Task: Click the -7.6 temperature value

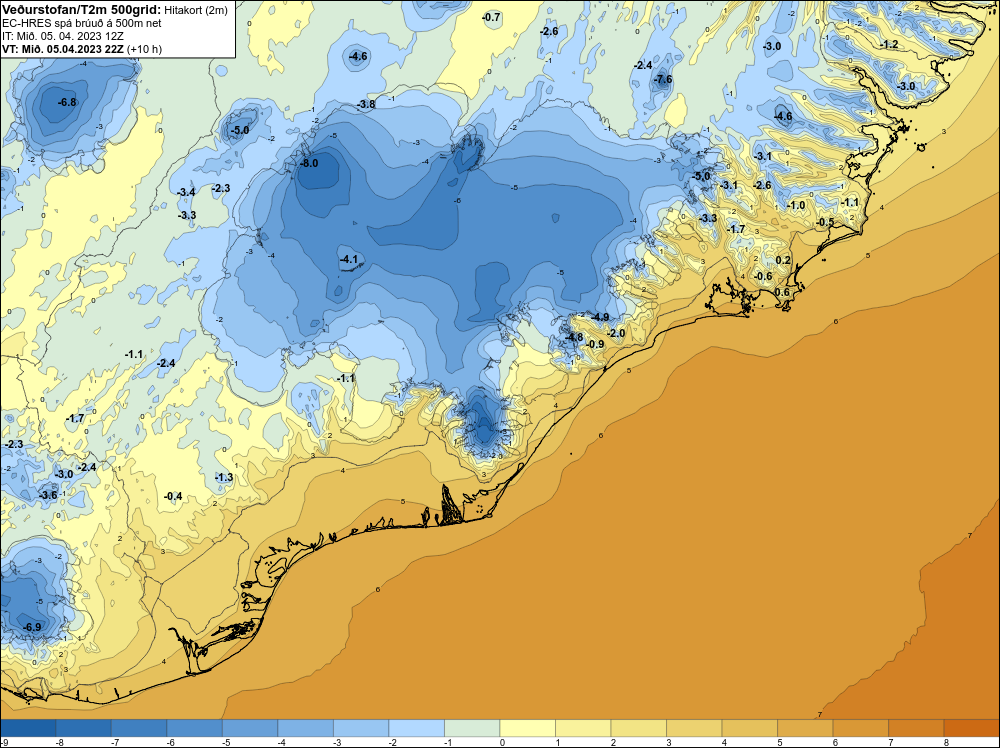Action: pos(663,80)
